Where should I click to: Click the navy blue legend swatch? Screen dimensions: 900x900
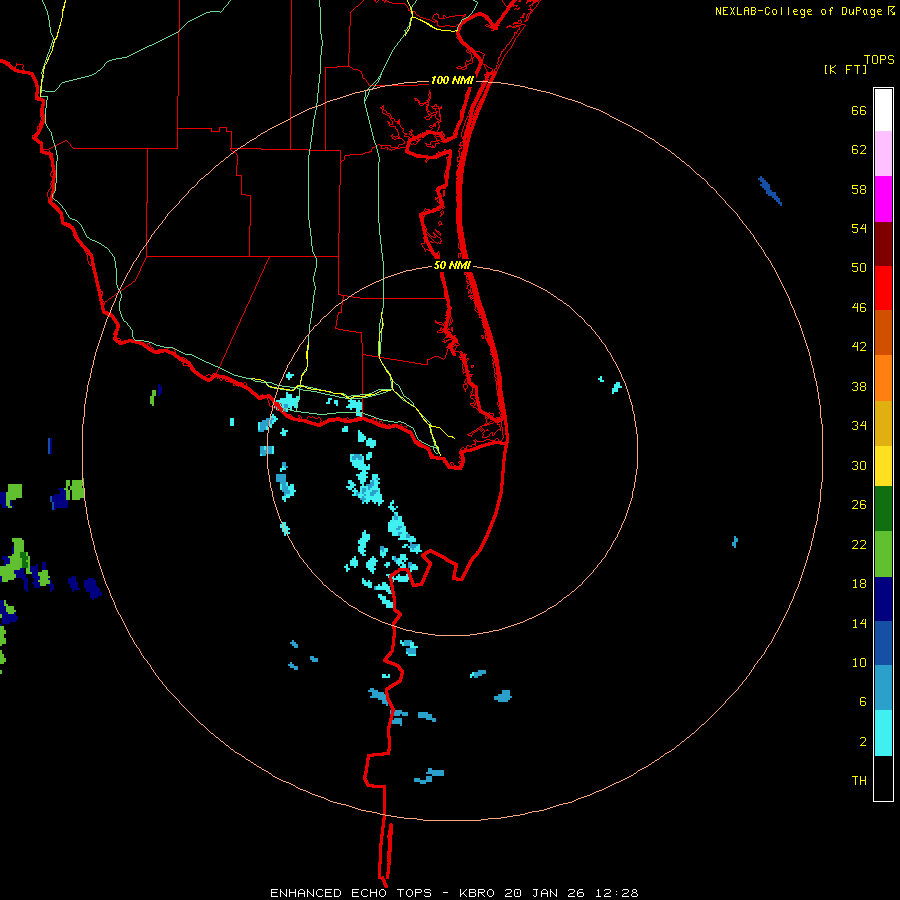click(883, 599)
